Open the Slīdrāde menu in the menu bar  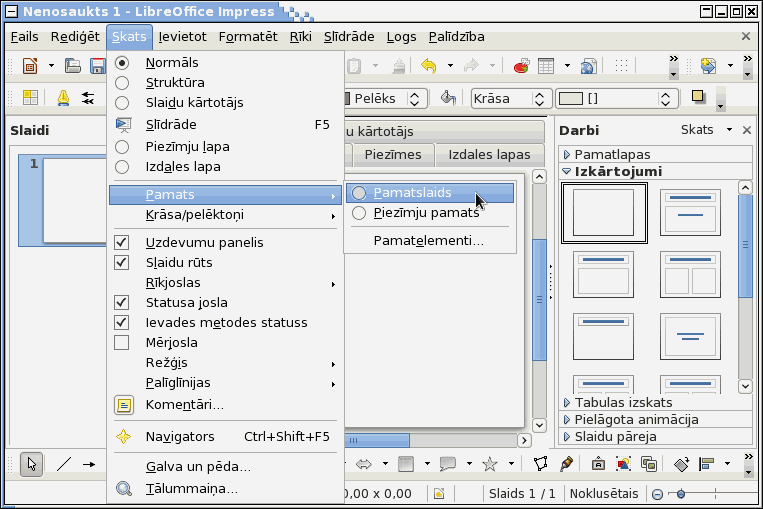(x=349, y=37)
